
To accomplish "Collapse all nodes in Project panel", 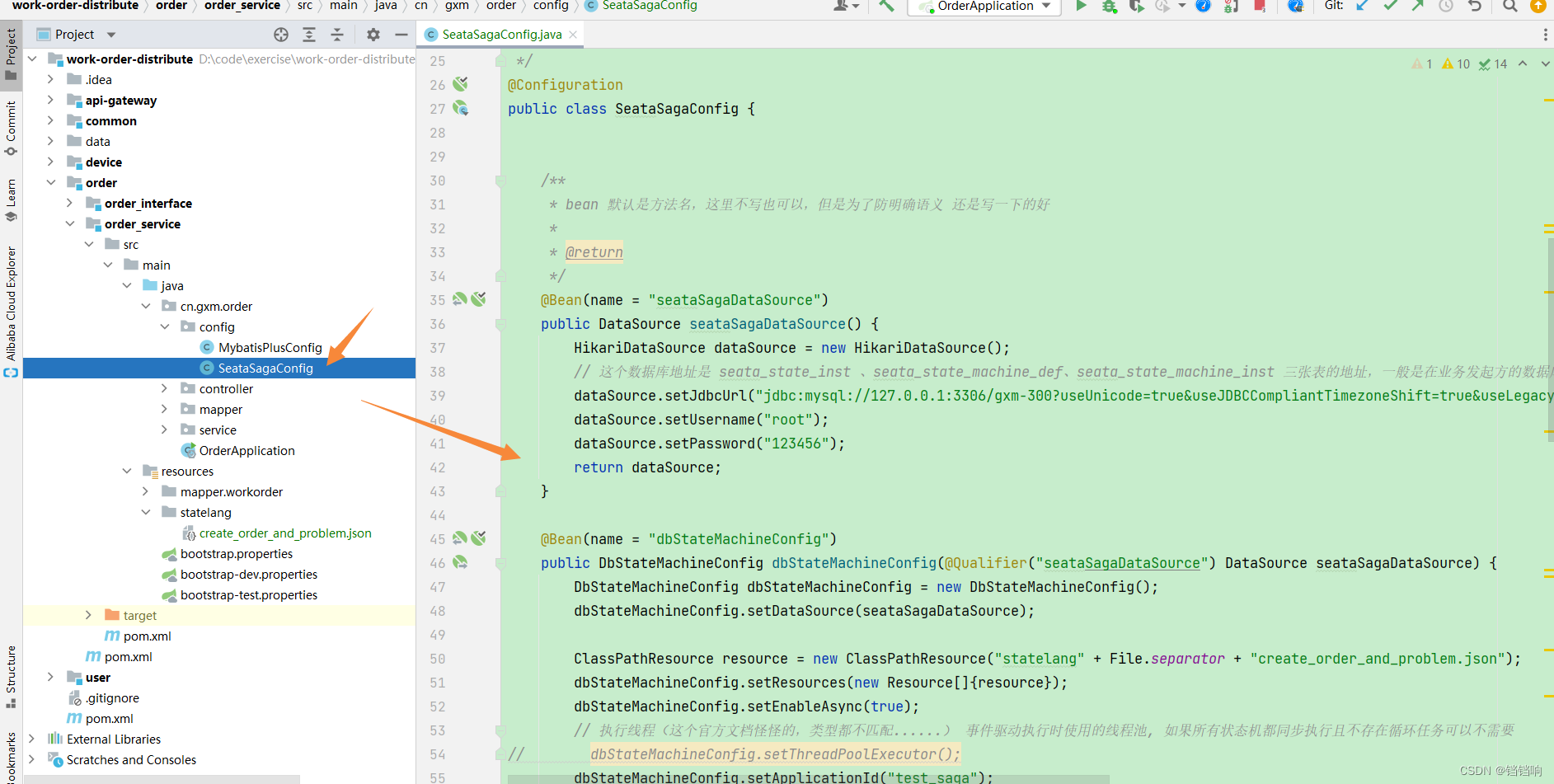I will [337, 35].
